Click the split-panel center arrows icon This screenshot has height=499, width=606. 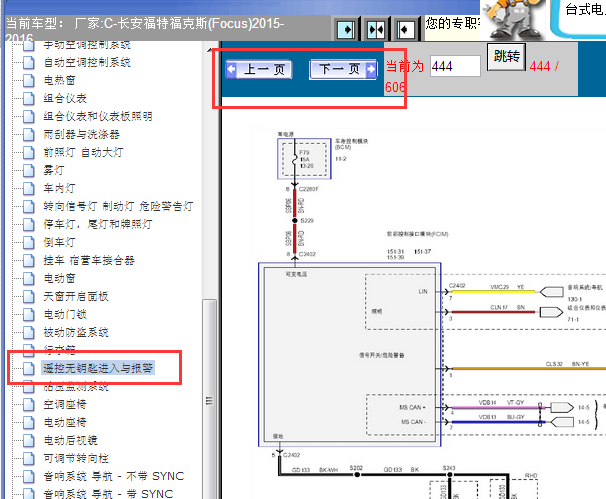coord(376,29)
